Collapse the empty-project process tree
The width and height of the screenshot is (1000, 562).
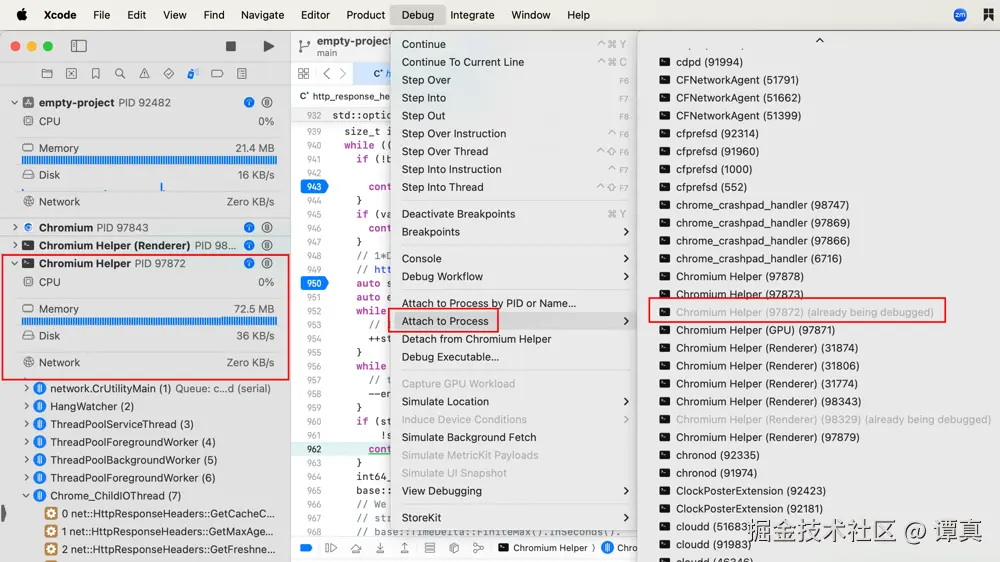(14, 103)
